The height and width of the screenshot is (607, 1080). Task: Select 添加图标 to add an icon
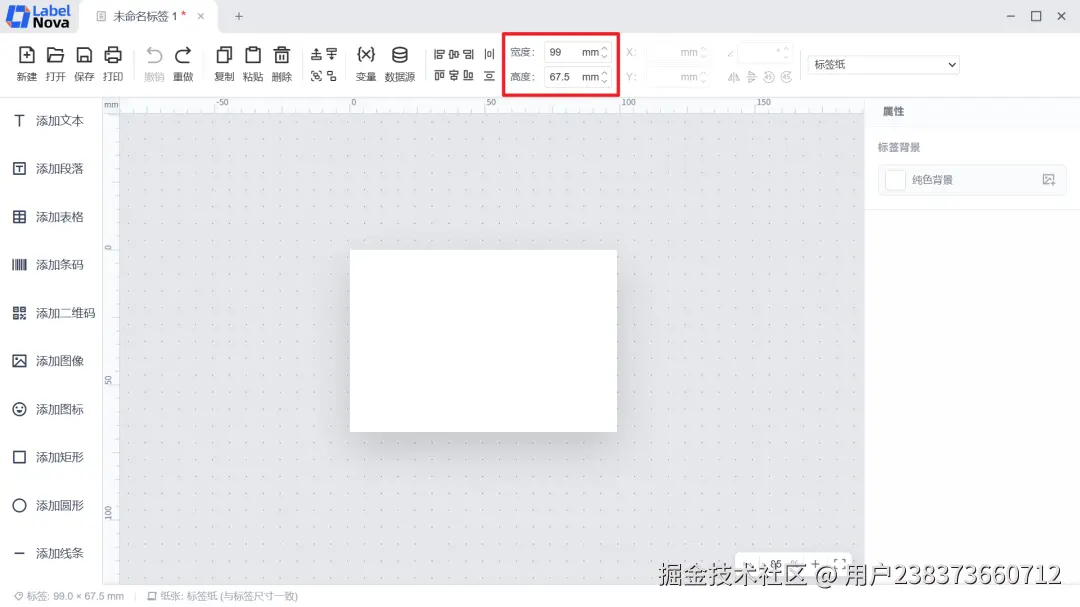(49, 409)
